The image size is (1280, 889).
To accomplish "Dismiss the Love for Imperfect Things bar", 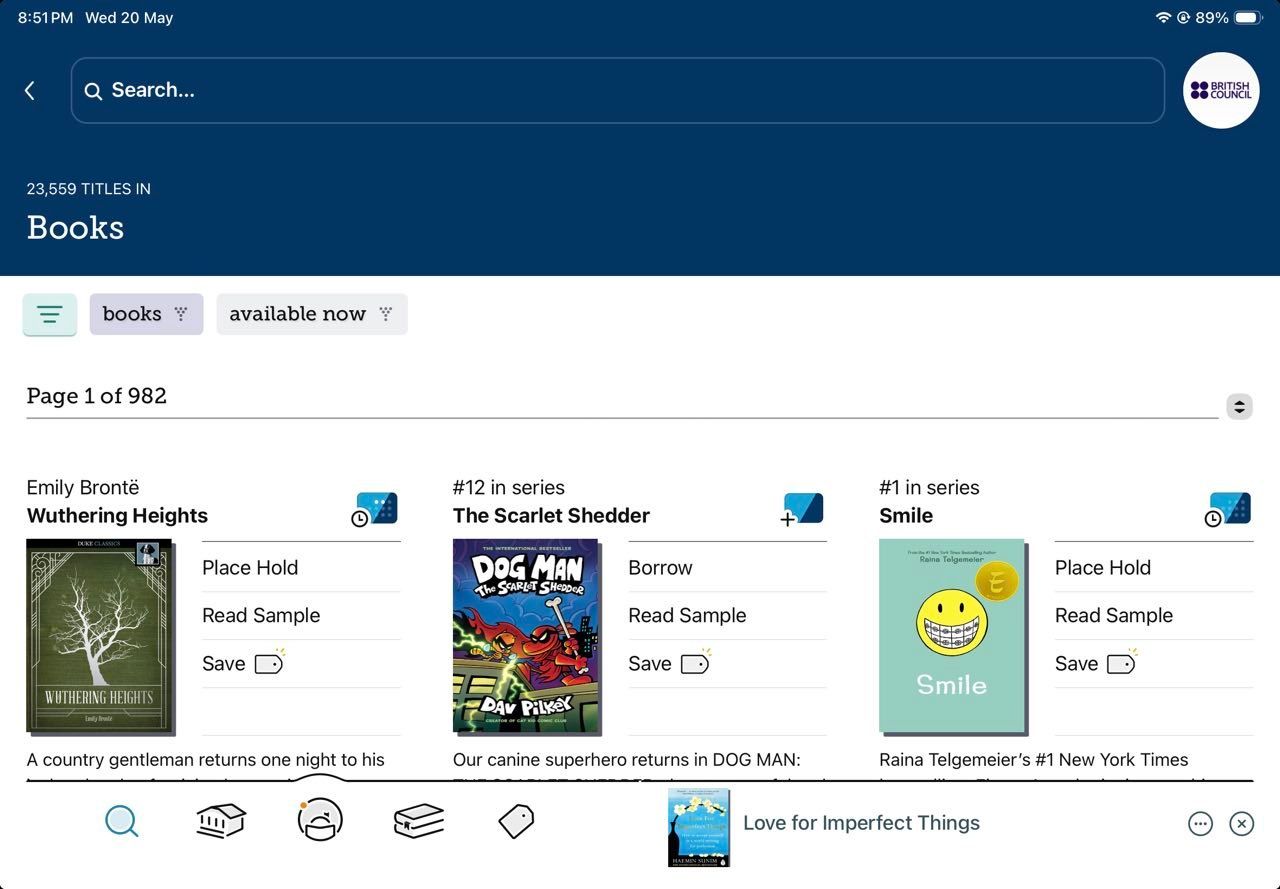I will [x=1241, y=823].
